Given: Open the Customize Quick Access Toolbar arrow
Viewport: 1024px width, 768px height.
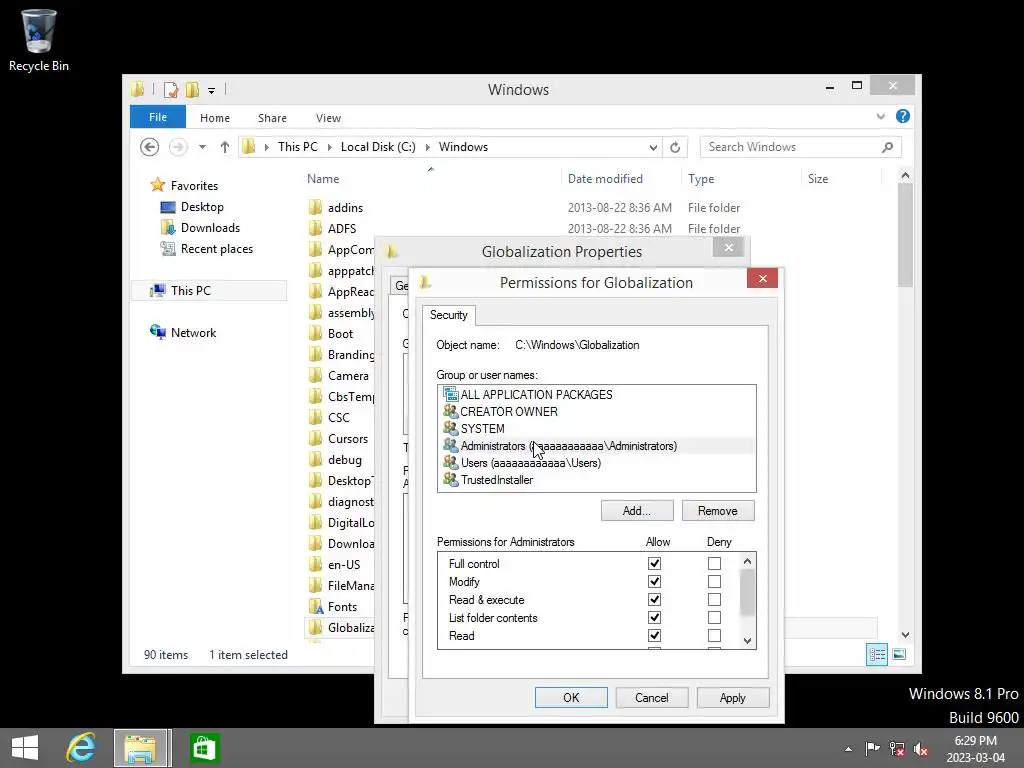Looking at the screenshot, I should pyautogui.click(x=212, y=91).
